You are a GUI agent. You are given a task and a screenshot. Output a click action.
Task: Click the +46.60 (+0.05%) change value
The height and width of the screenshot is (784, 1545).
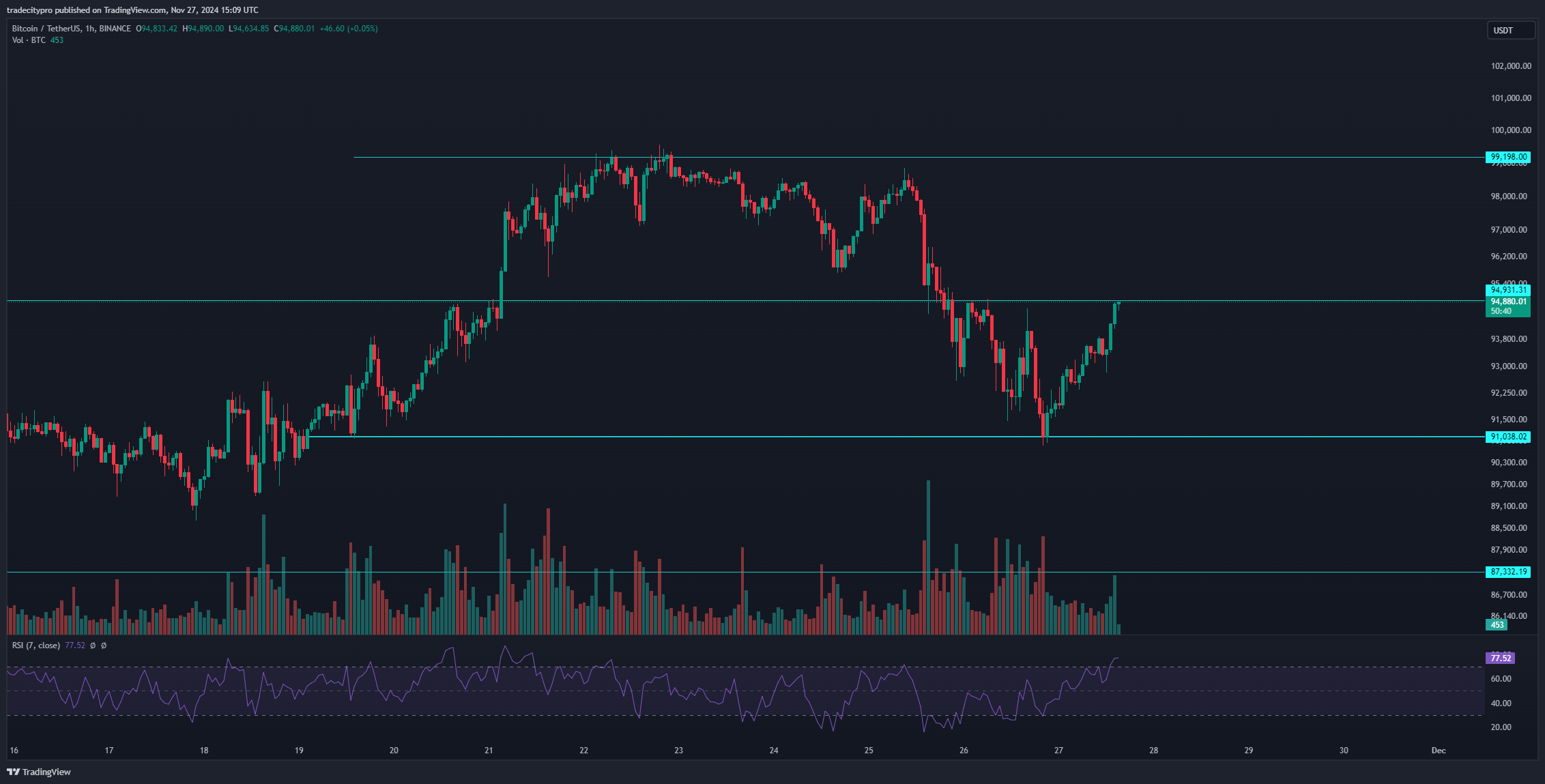pos(349,29)
